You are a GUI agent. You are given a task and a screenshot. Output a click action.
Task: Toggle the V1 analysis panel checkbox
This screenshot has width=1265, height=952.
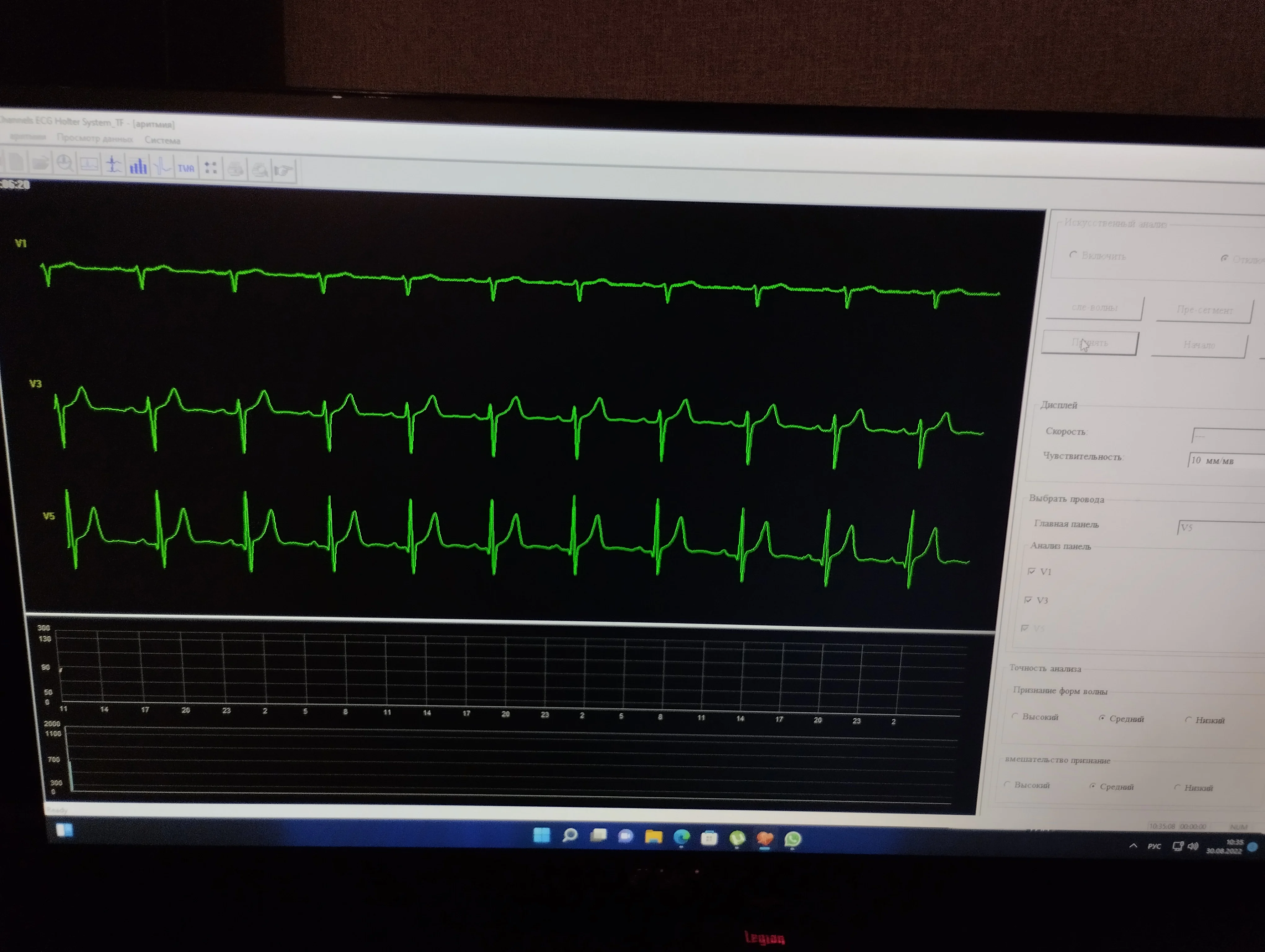(1032, 571)
